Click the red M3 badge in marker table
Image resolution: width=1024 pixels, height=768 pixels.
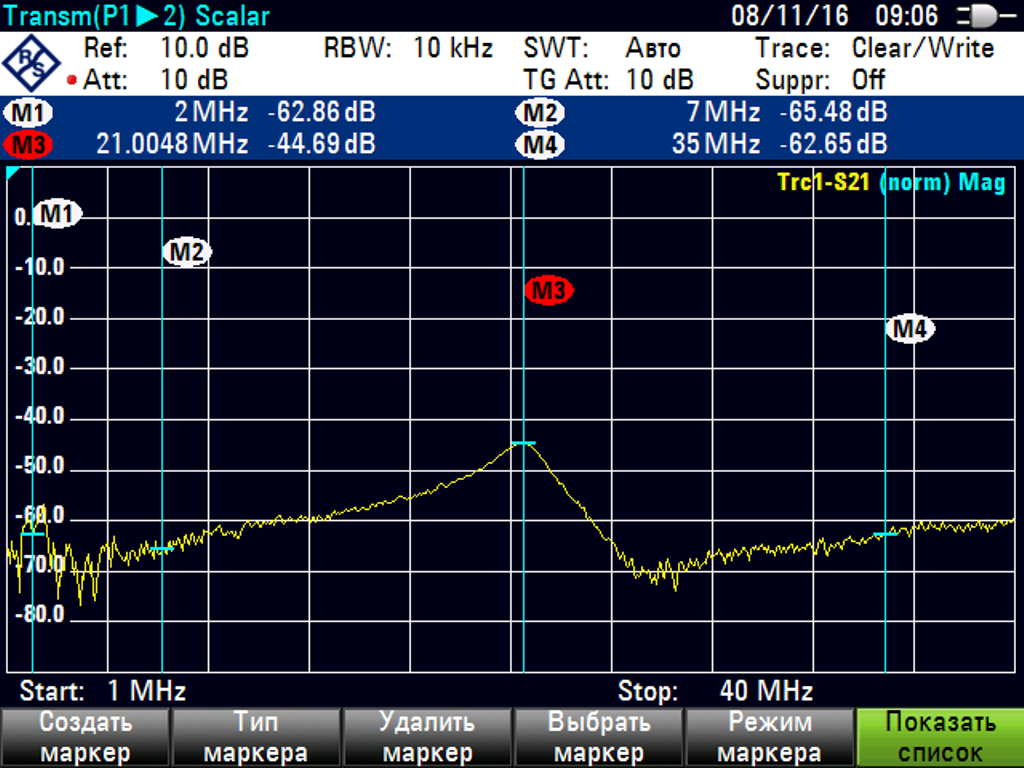coord(29,144)
